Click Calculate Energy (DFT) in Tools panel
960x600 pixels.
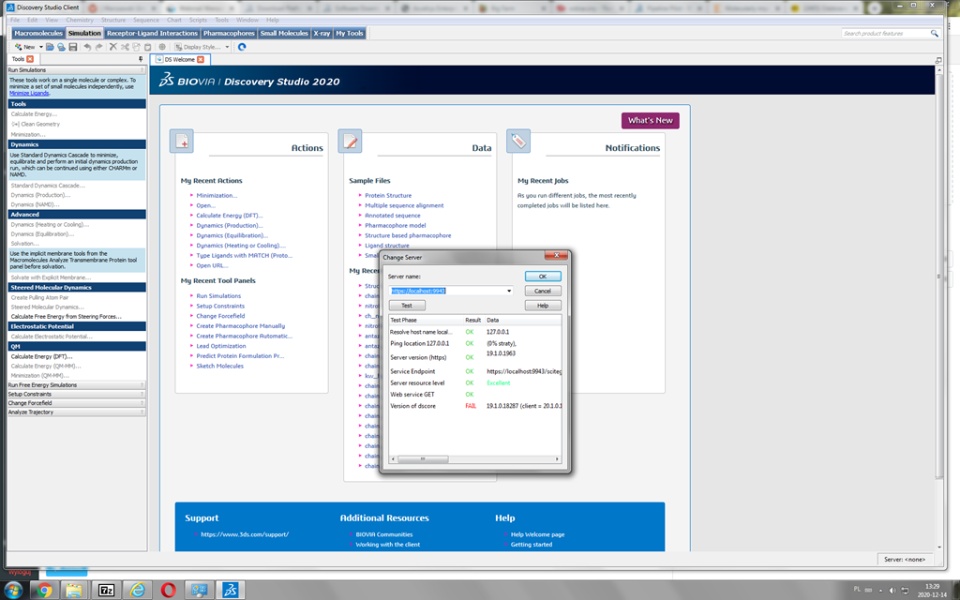coord(41,356)
